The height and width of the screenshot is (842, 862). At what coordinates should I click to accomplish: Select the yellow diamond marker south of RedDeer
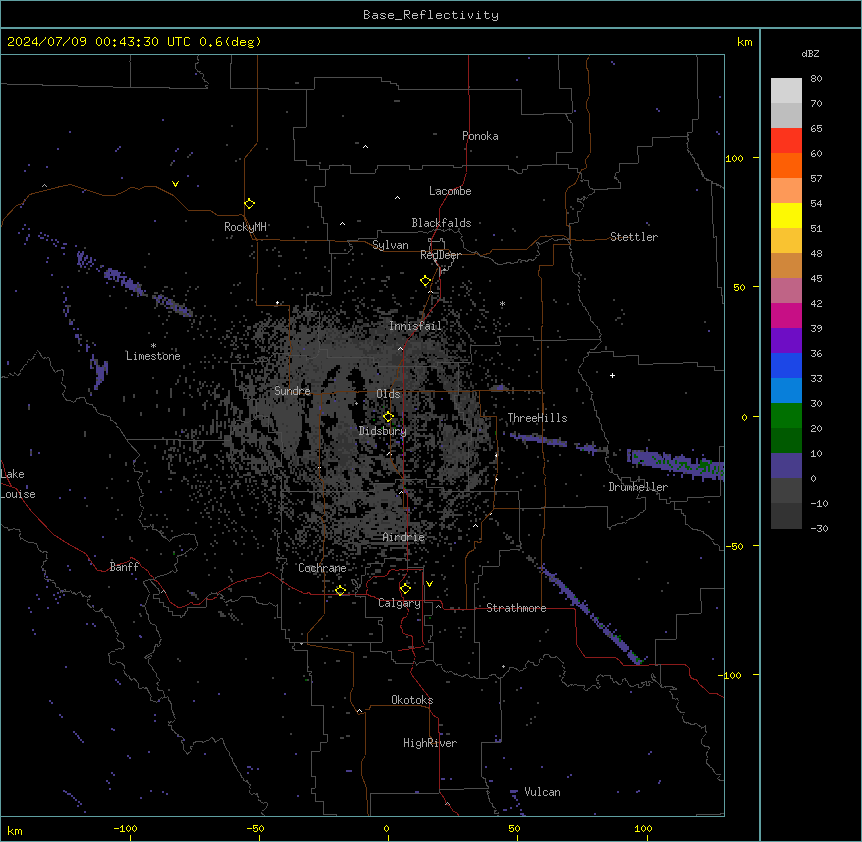425,281
